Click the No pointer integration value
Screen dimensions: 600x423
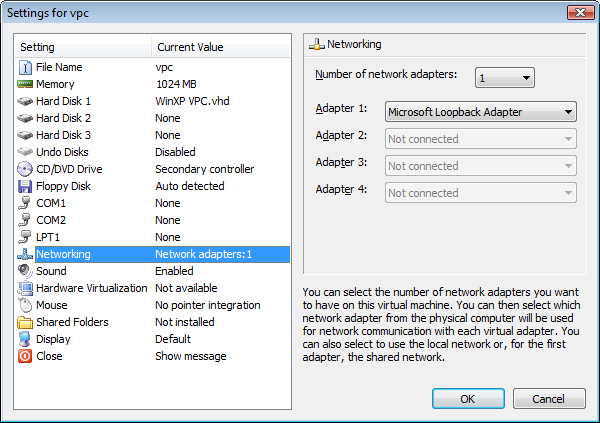(208, 305)
